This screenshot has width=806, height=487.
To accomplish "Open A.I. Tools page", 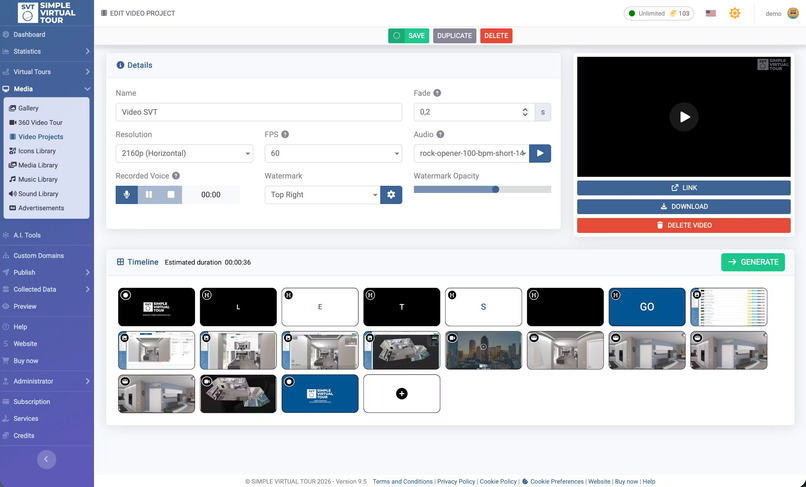I will coord(27,235).
